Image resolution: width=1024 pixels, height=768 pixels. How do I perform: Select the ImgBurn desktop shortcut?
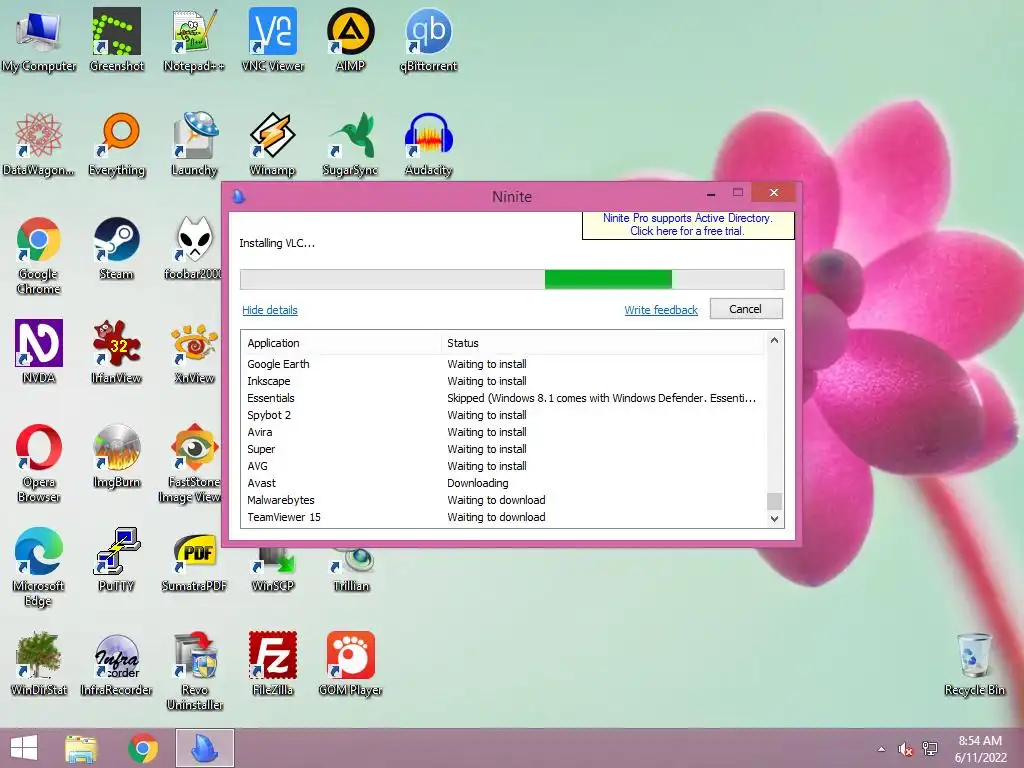click(x=116, y=456)
